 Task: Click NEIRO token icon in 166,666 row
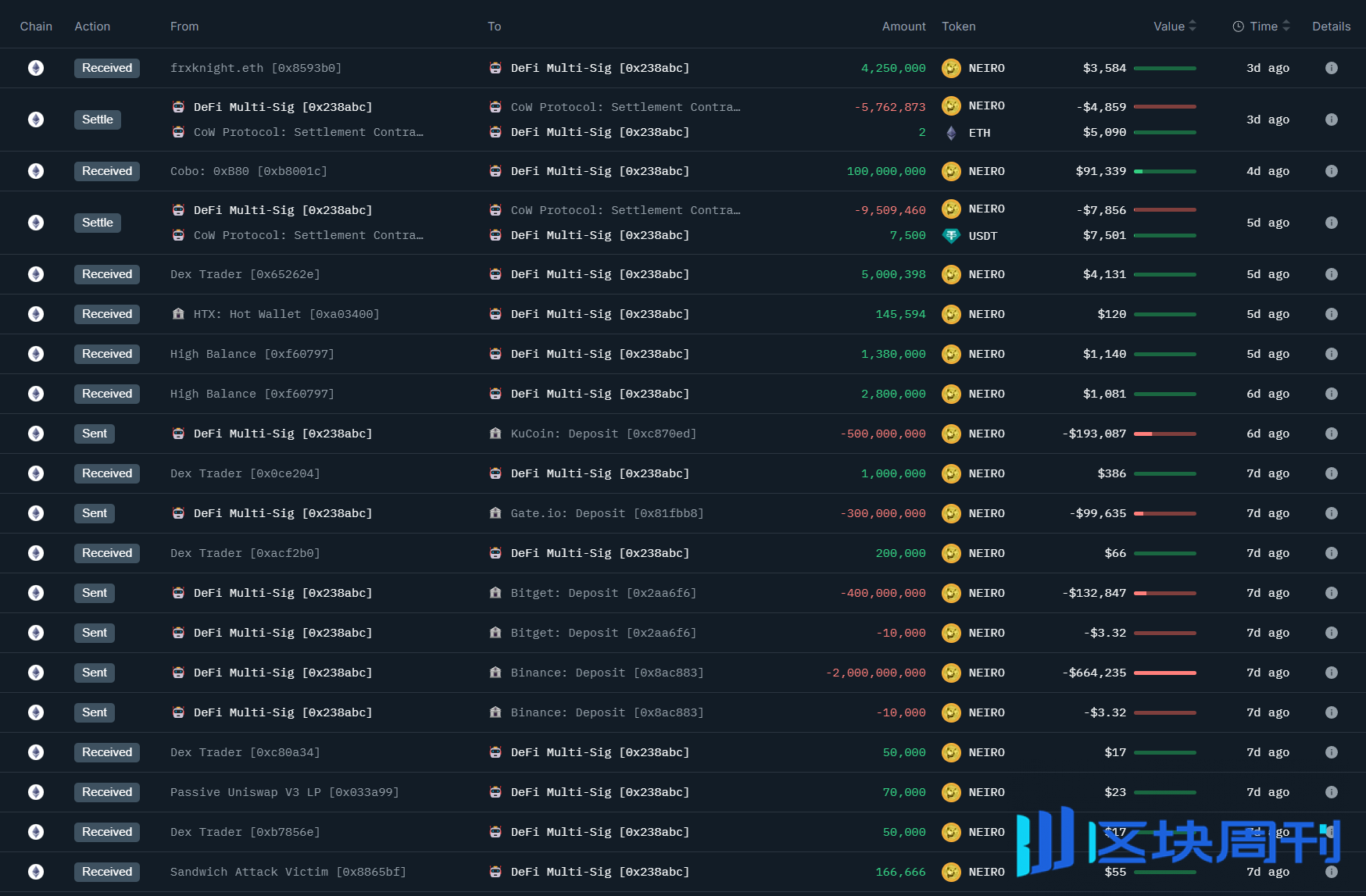coord(951,872)
